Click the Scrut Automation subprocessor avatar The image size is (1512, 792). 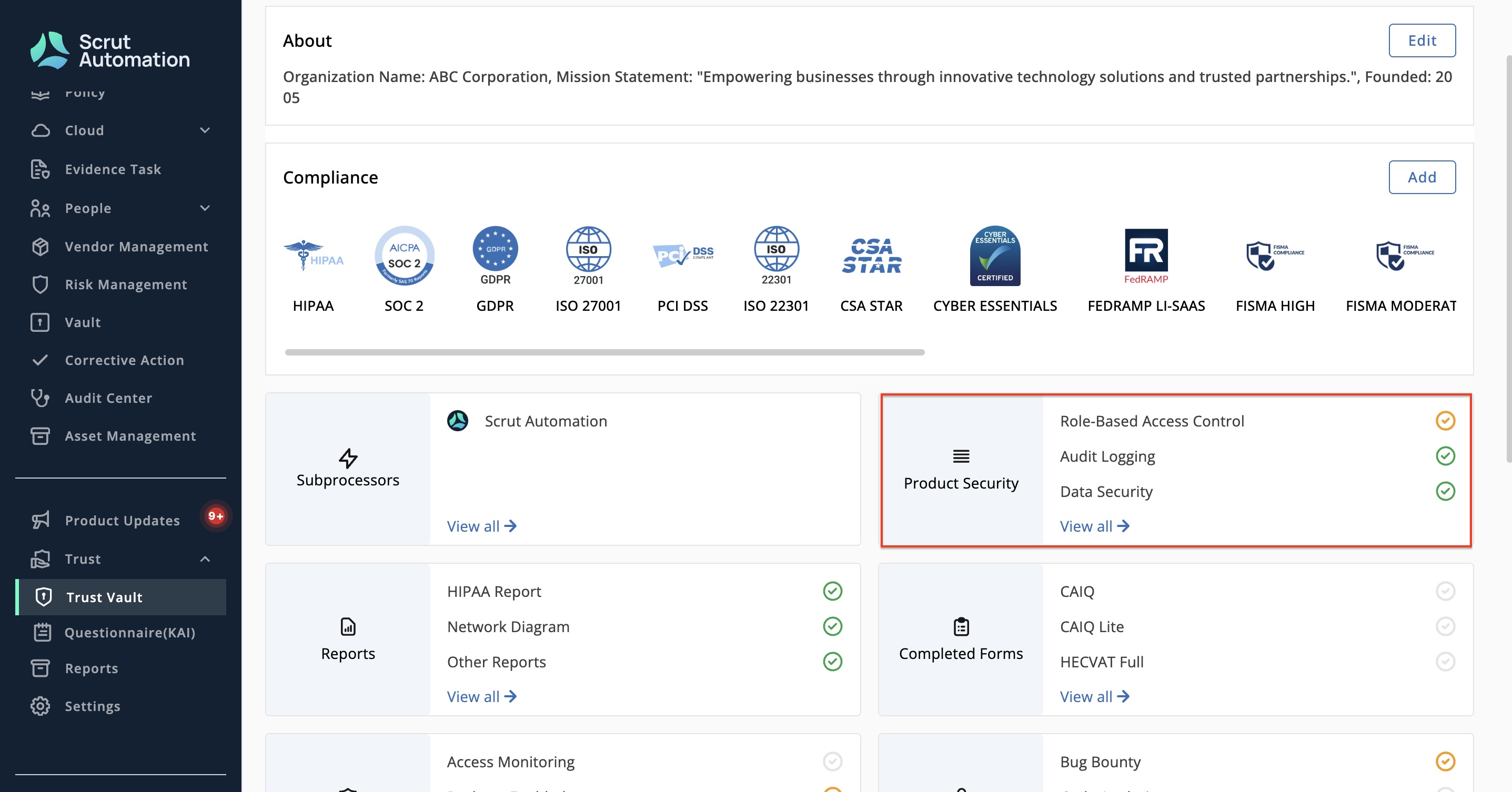[x=458, y=421]
